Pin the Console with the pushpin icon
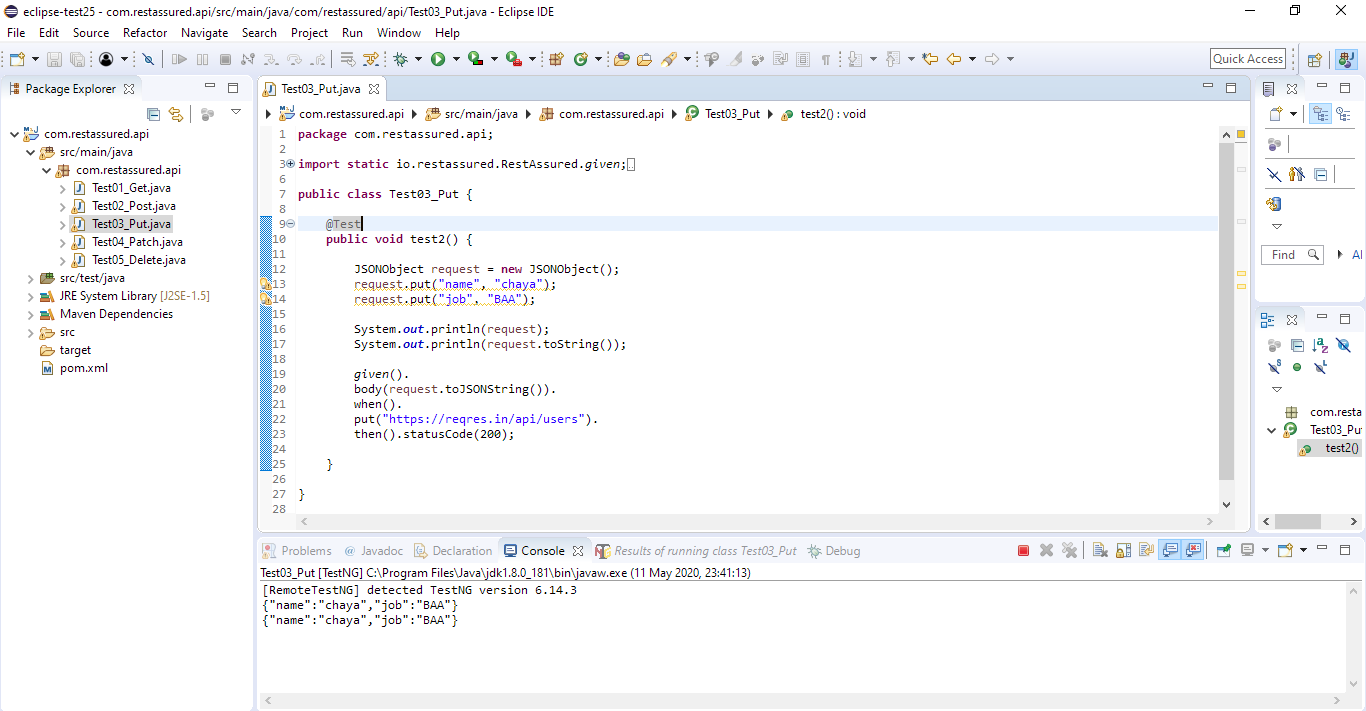Viewport: 1366px width, 711px height. click(x=1223, y=550)
